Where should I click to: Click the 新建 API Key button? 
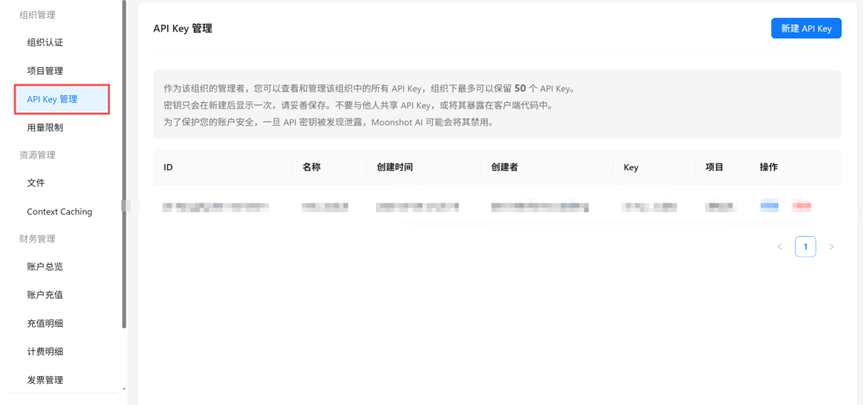806,28
